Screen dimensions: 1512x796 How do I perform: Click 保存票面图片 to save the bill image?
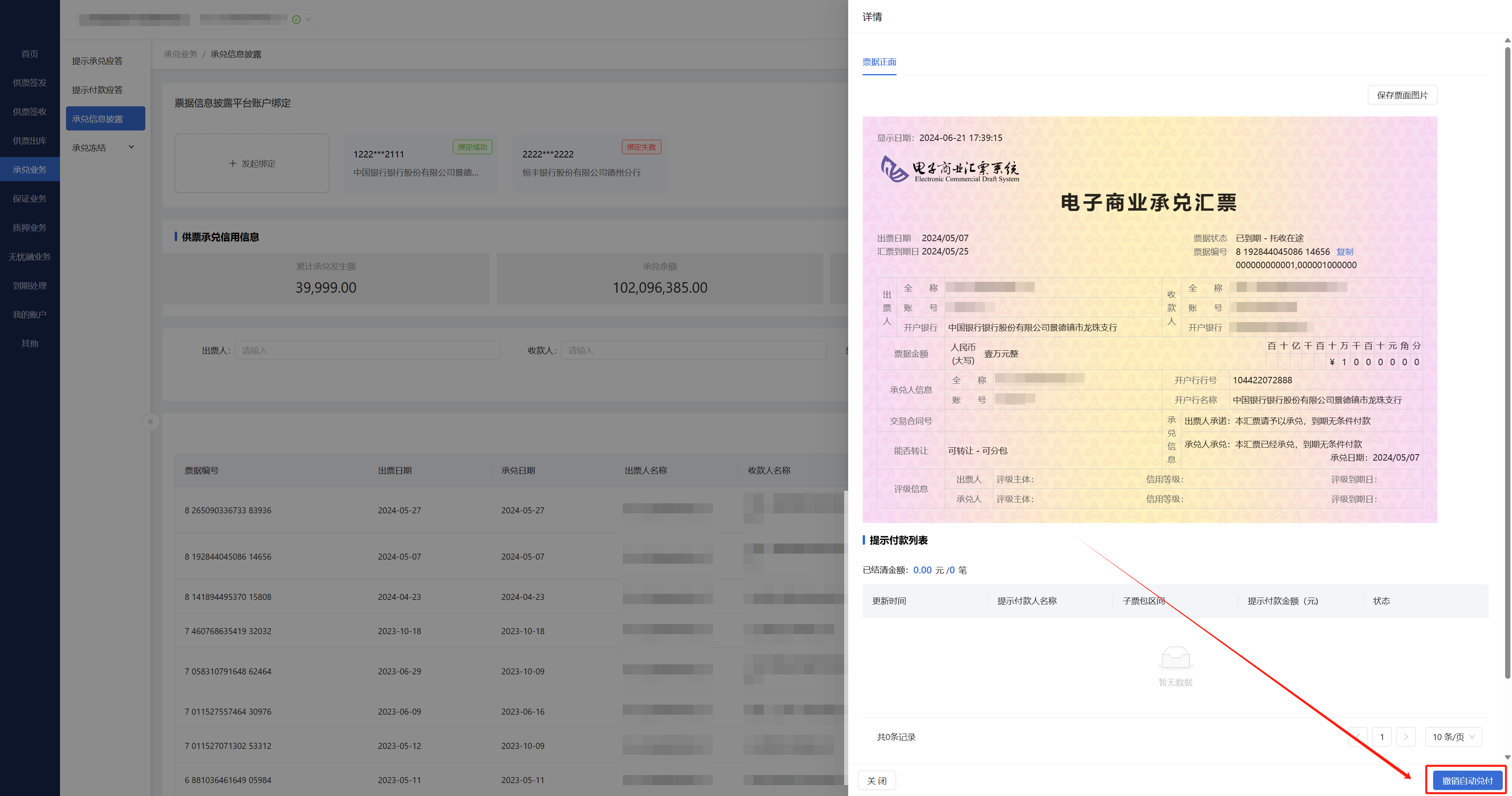click(x=1402, y=95)
